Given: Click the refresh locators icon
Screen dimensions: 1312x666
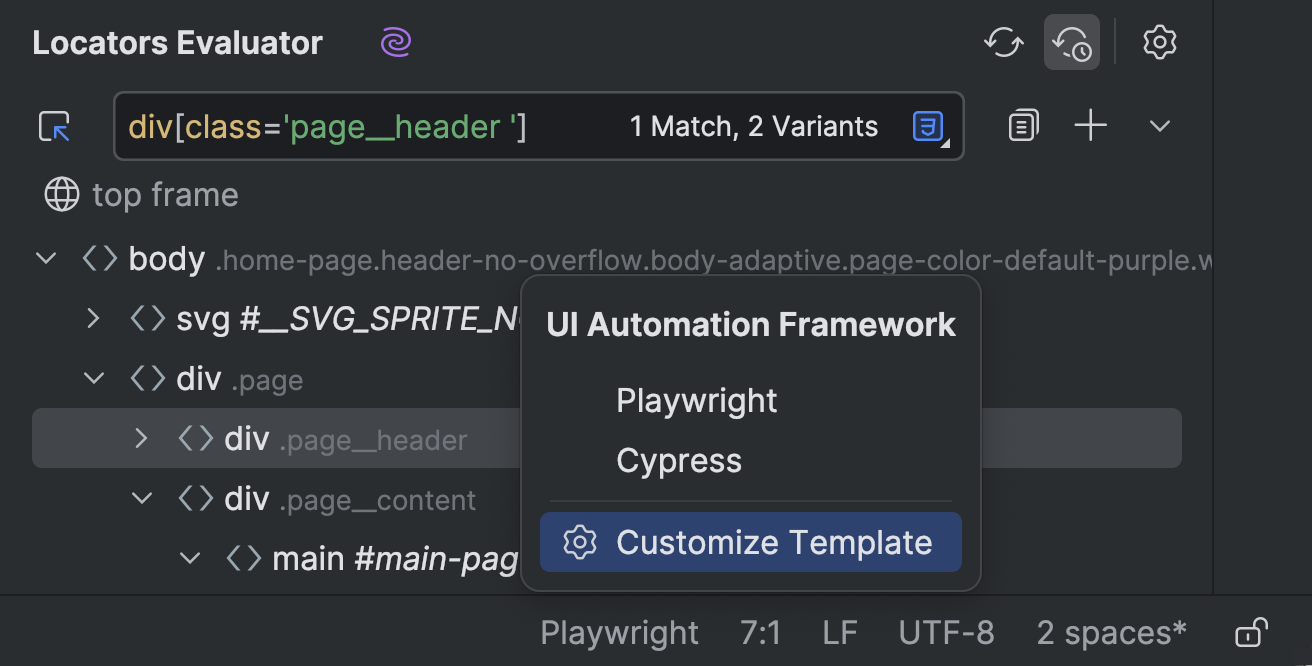Looking at the screenshot, I should [x=1004, y=42].
